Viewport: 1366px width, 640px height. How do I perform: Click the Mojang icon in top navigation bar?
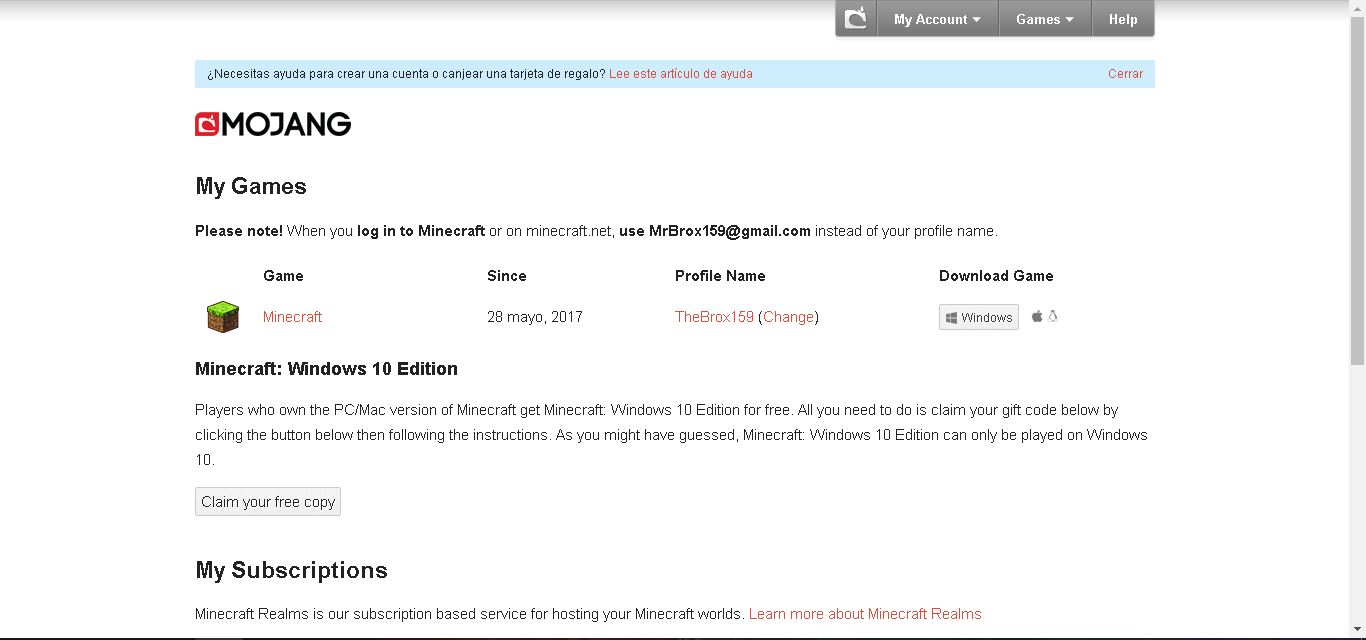click(x=856, y=19)
